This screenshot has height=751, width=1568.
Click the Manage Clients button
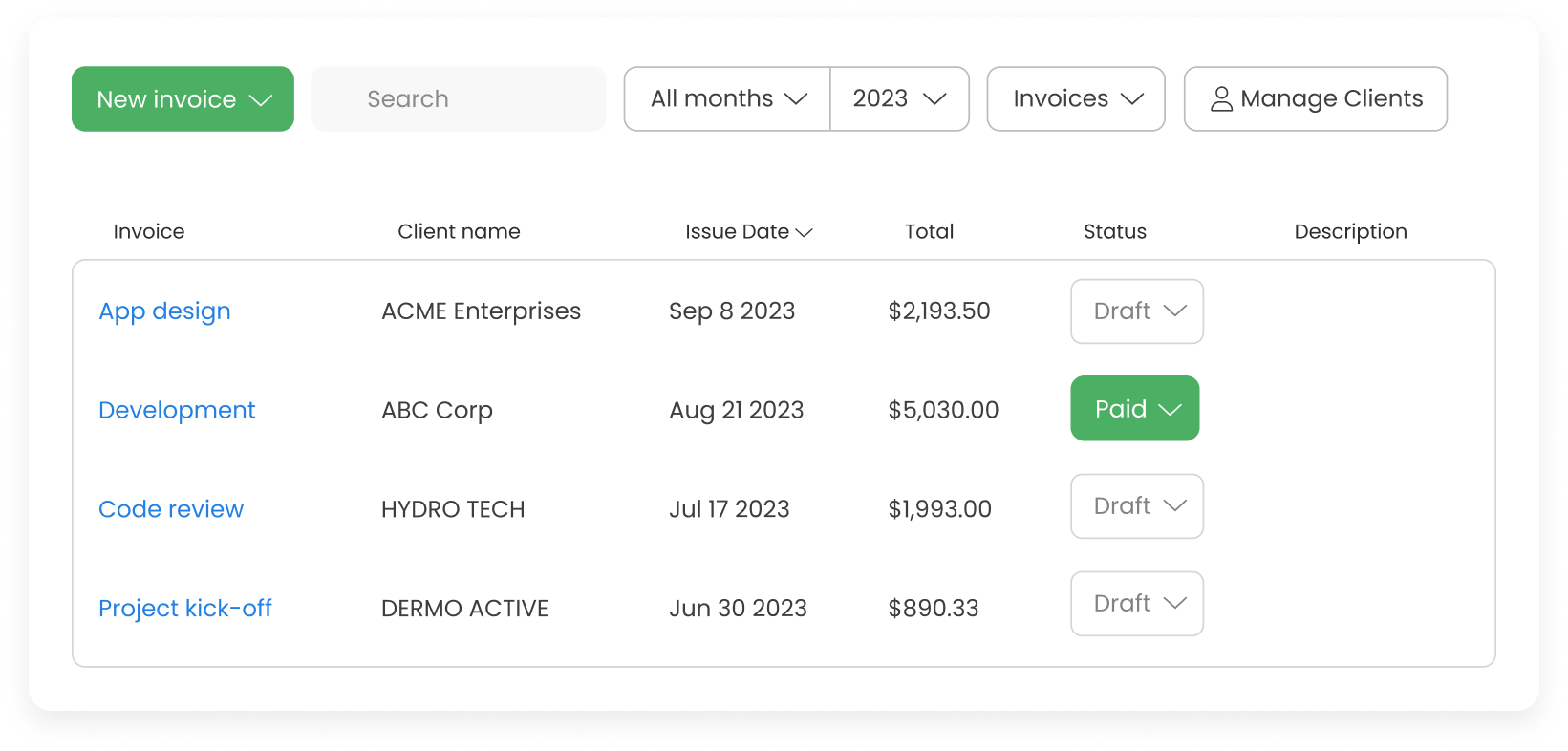1316,98
